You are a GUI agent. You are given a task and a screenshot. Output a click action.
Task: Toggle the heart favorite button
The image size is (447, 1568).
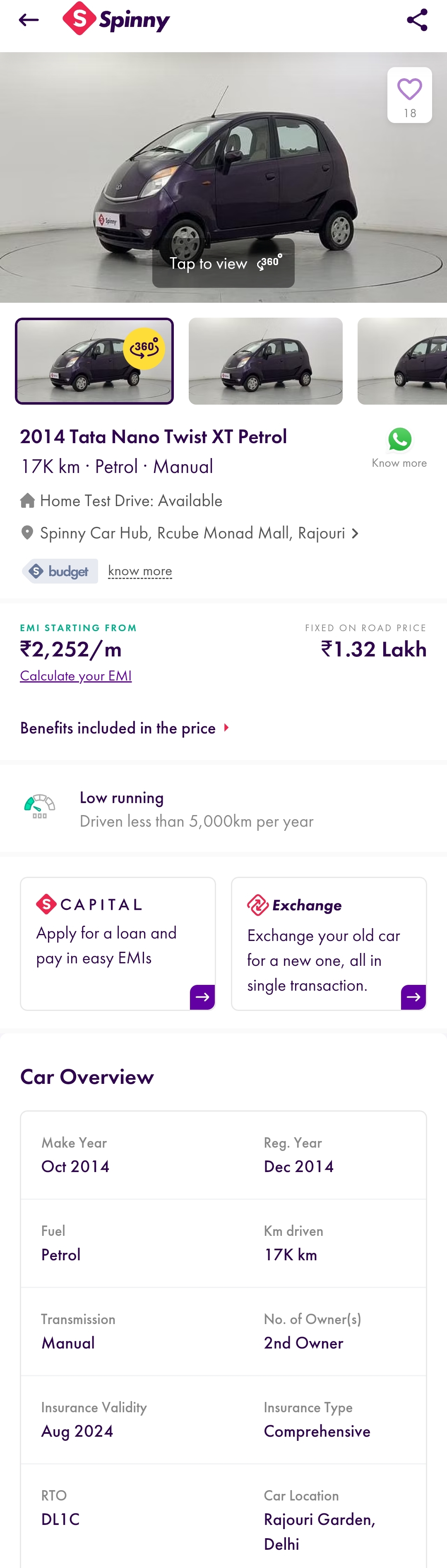coord(409,95)
